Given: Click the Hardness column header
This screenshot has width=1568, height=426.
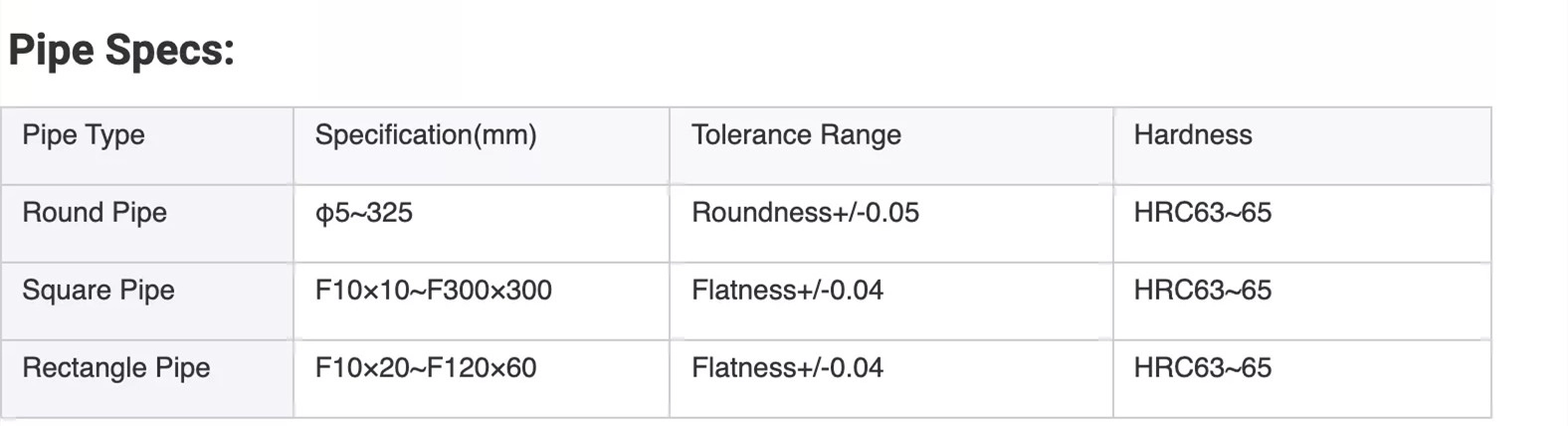Looking at the screenshot, I should point(1193,135).
